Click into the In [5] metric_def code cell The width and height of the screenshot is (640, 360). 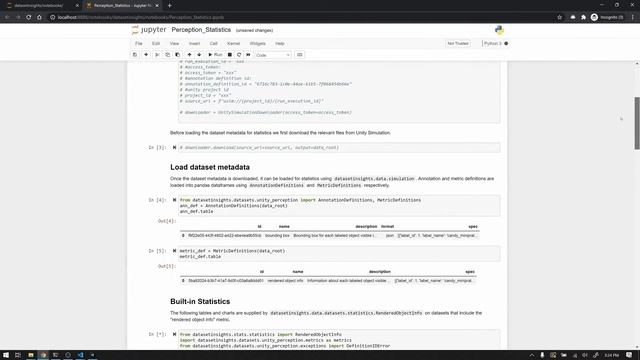pyautogui.click(x=339, y=253)
